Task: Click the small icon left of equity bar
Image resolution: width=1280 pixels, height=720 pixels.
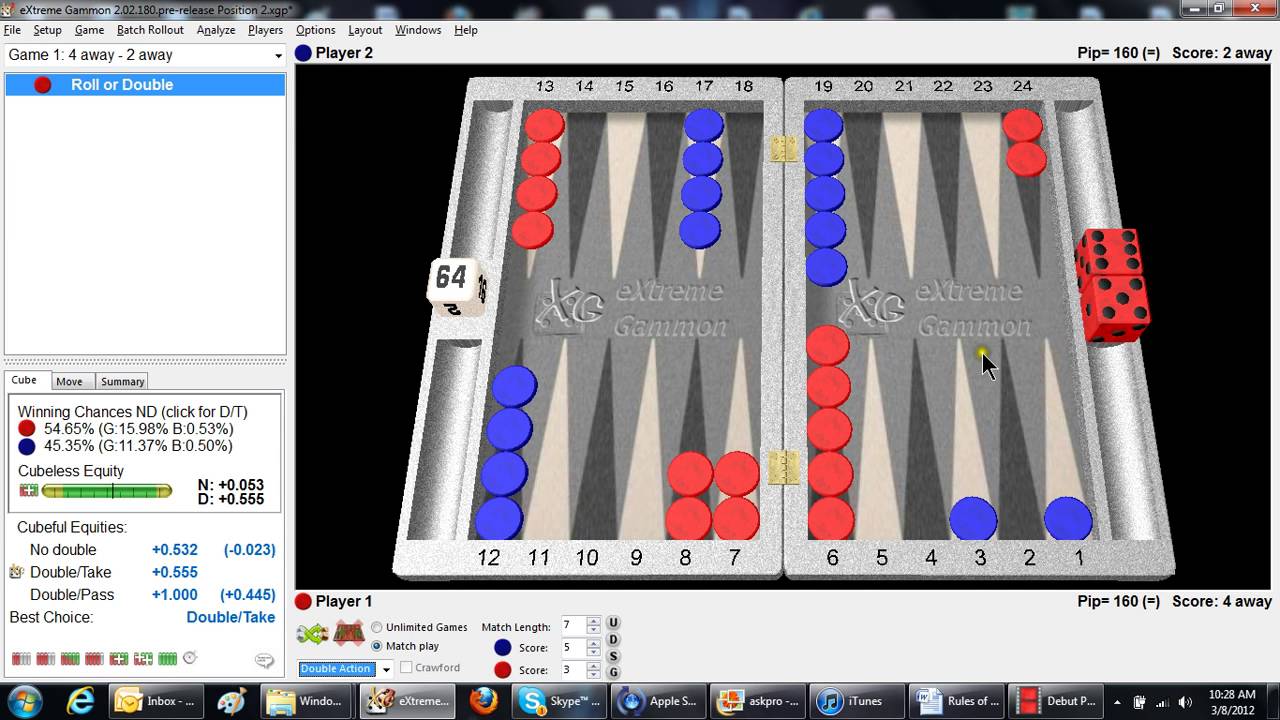Action: 27,491
